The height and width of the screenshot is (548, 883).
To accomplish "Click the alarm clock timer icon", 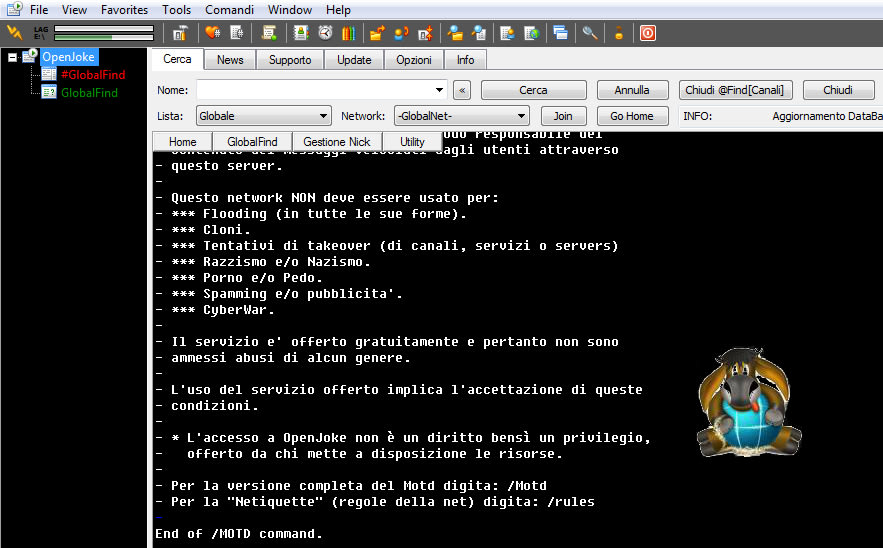I will pos(325,33).
